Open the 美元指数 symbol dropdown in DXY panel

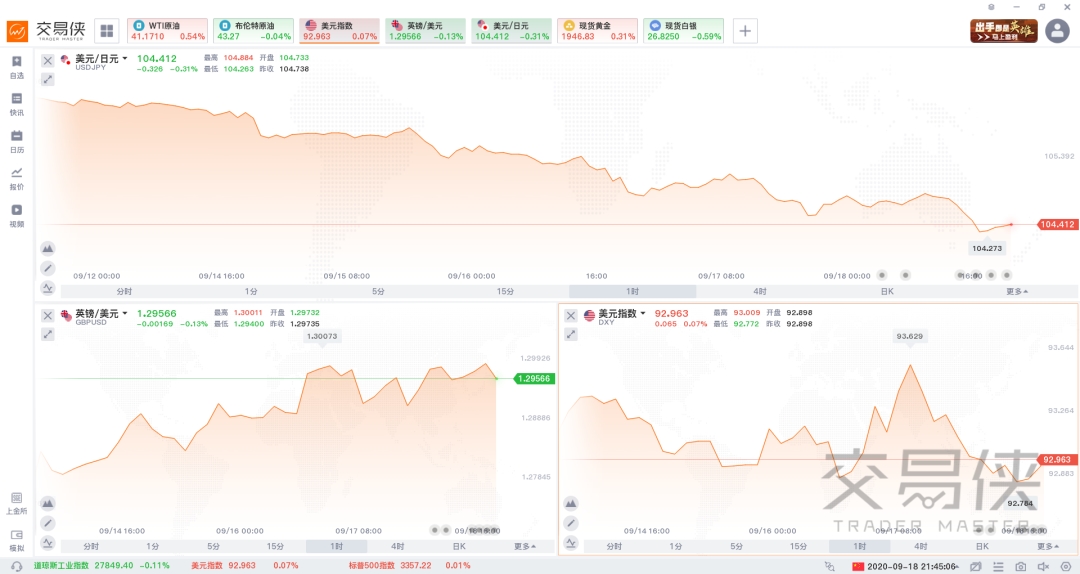click(x=643, y=314)
